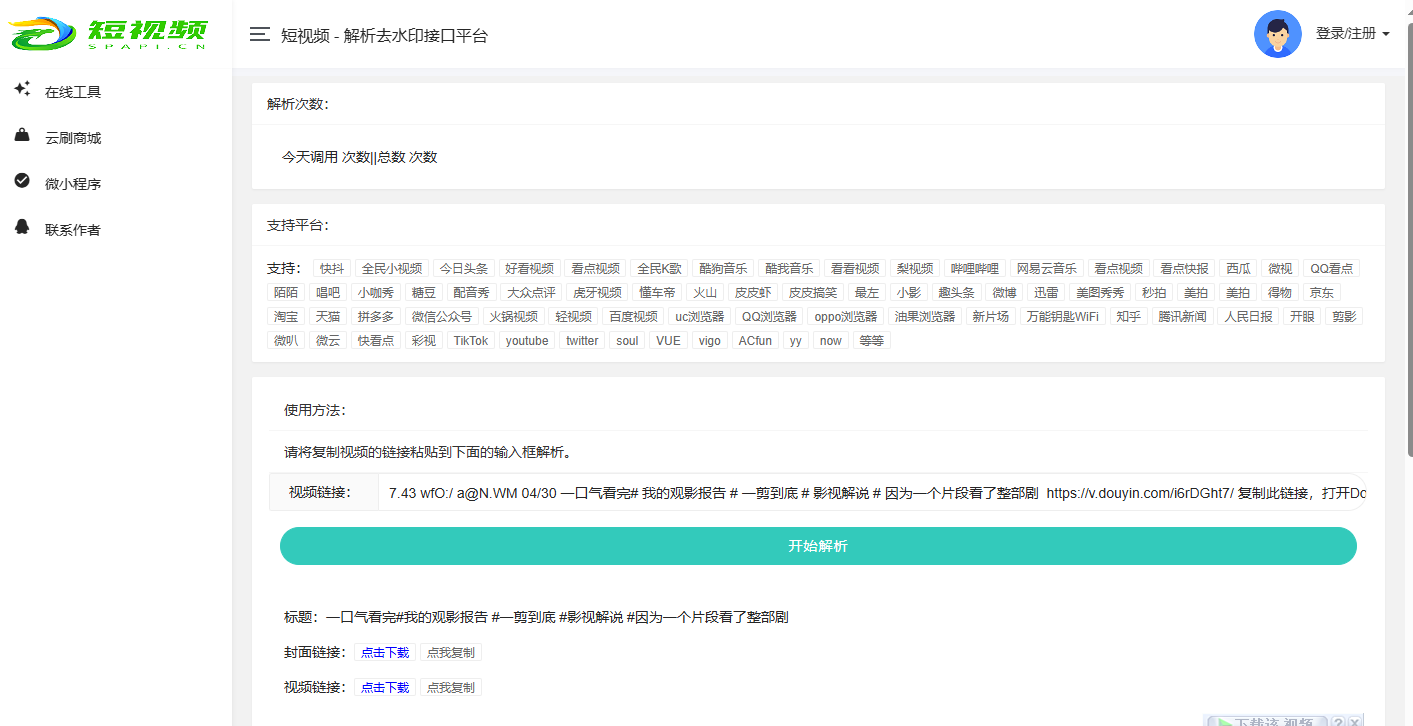Click the 微博 platform tag
This screenshot has width=1413, height=726.
click(1004, 293)
